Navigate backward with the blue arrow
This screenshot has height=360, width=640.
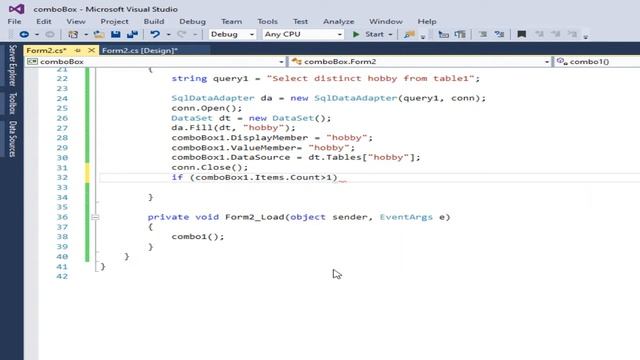24,34
